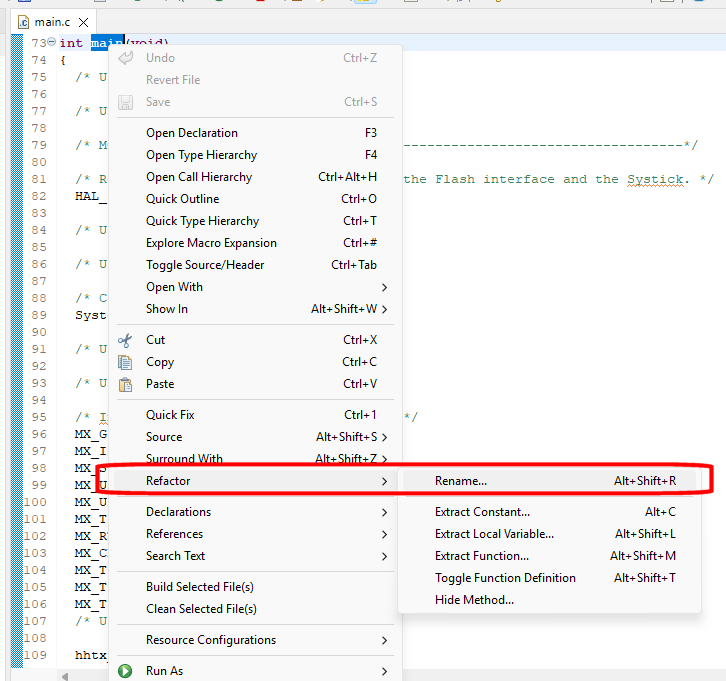Collapse main function fold marker at line 73

52,43
